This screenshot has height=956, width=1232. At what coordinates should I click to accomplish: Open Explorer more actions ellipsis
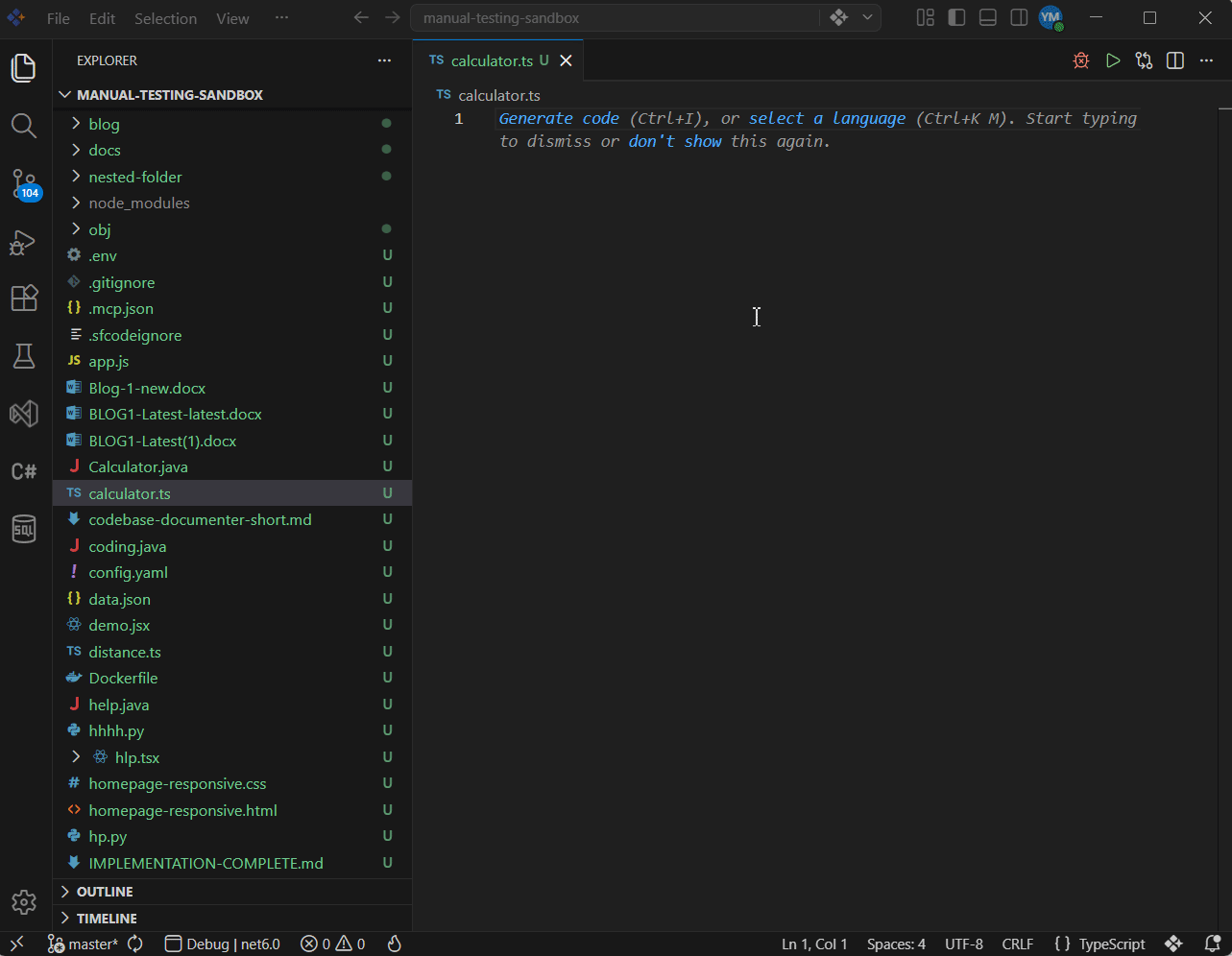pos(384,60)
